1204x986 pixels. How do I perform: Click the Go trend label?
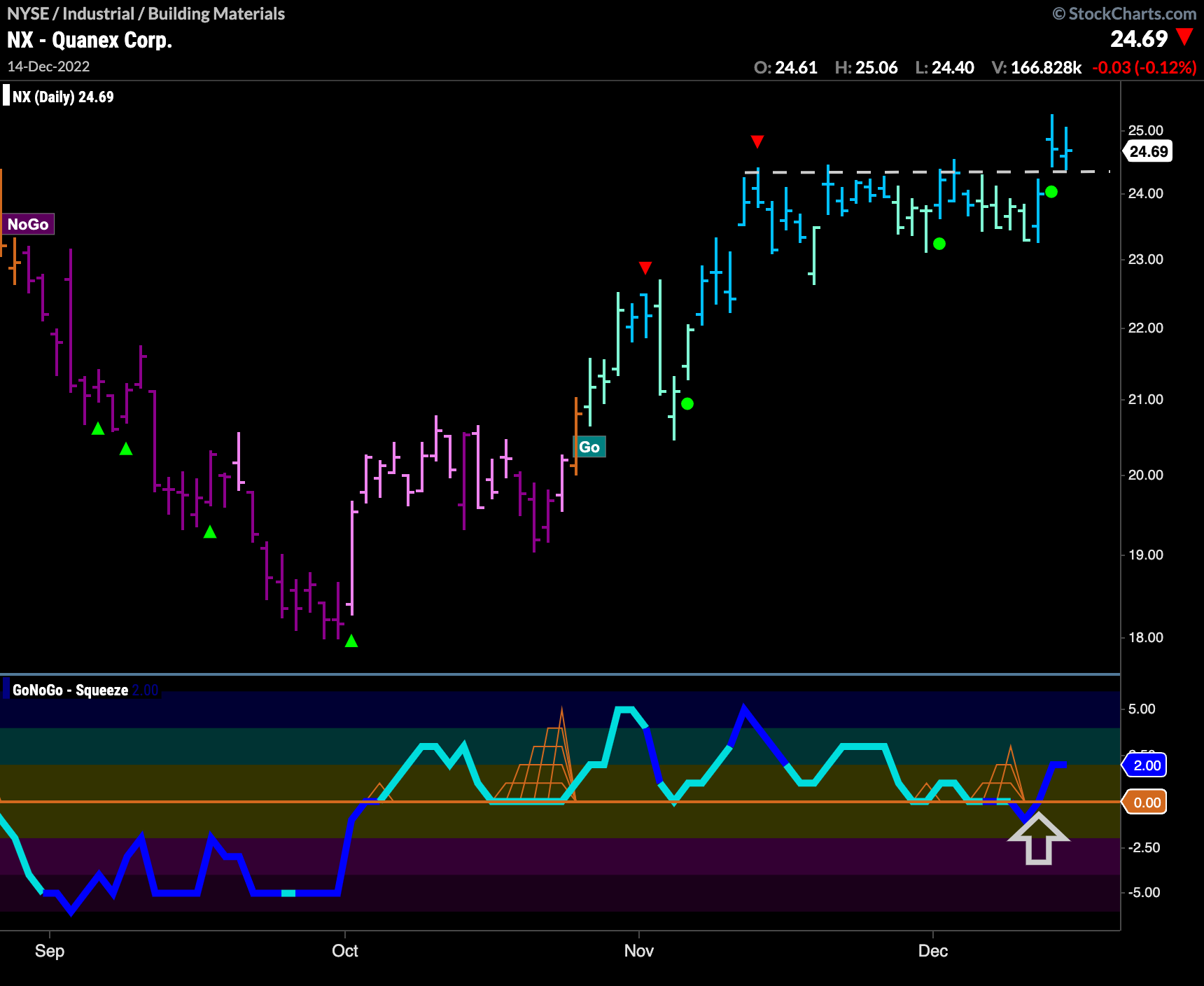tap(589, 447)
